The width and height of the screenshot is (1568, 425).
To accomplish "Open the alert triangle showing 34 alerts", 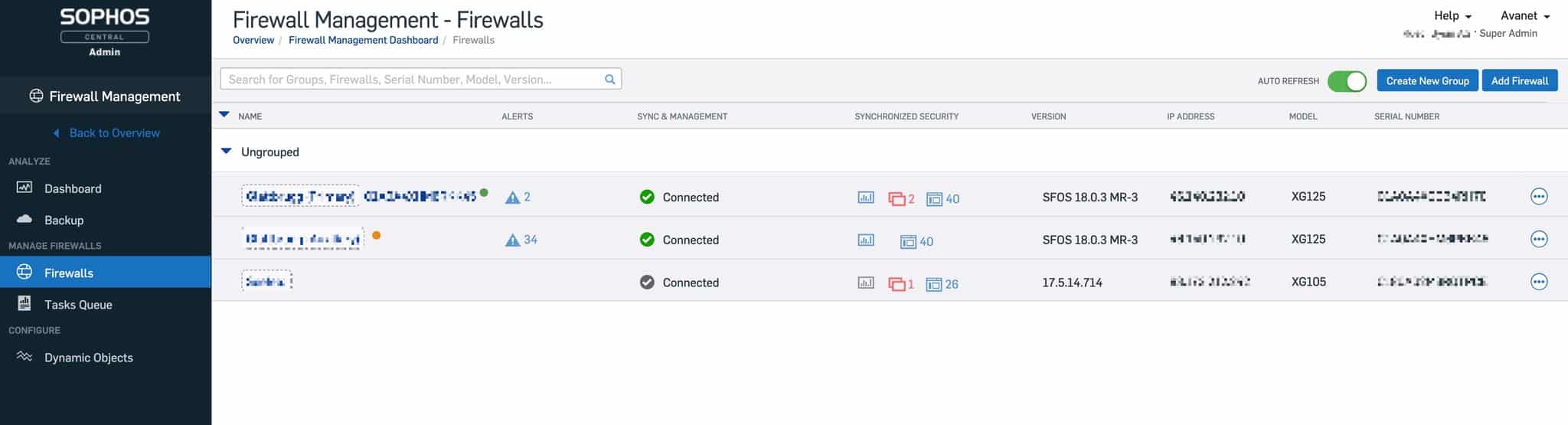I will coord(513,240).
